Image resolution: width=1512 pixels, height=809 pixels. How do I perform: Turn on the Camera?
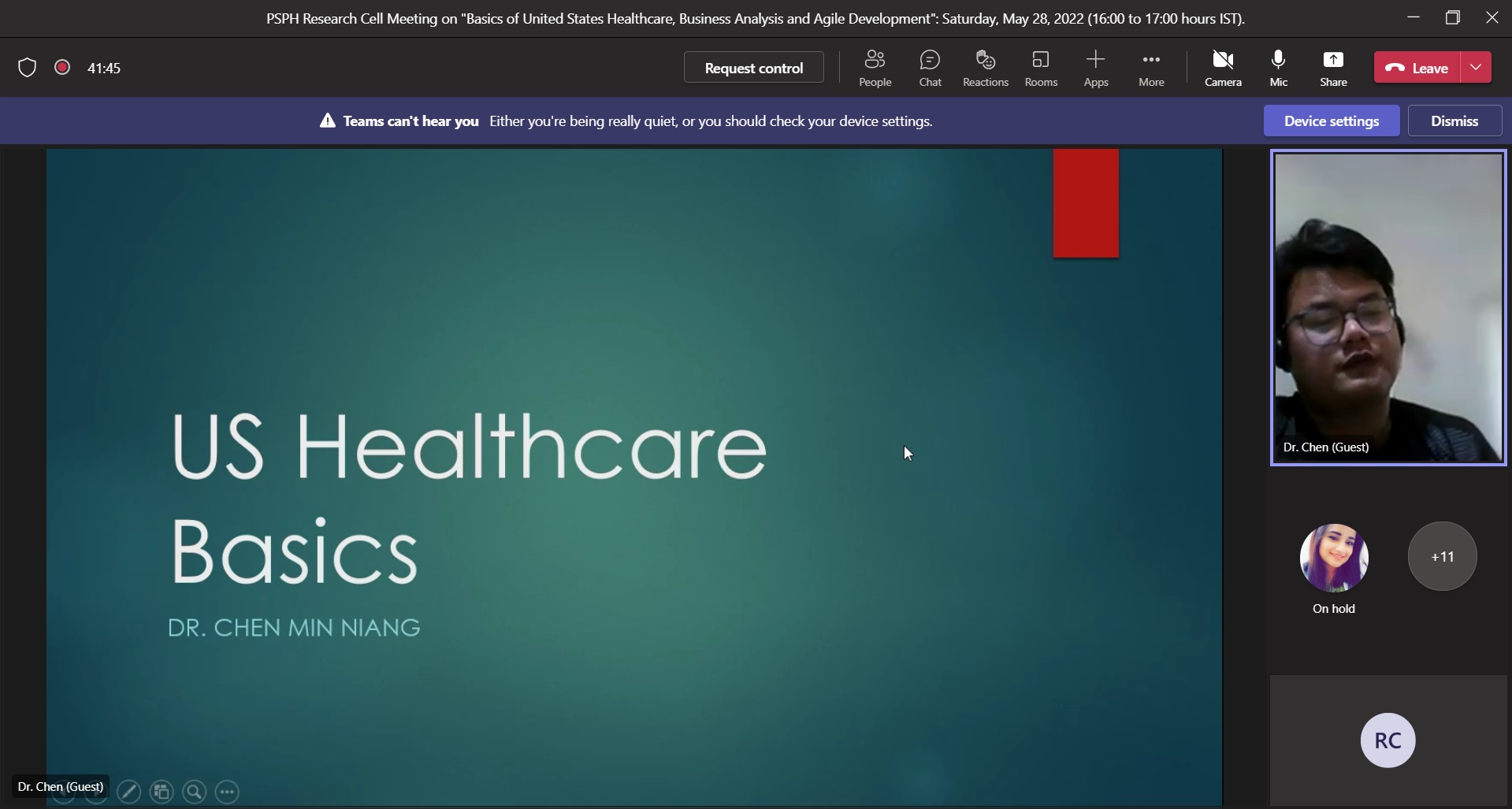tap(1223, 68)
